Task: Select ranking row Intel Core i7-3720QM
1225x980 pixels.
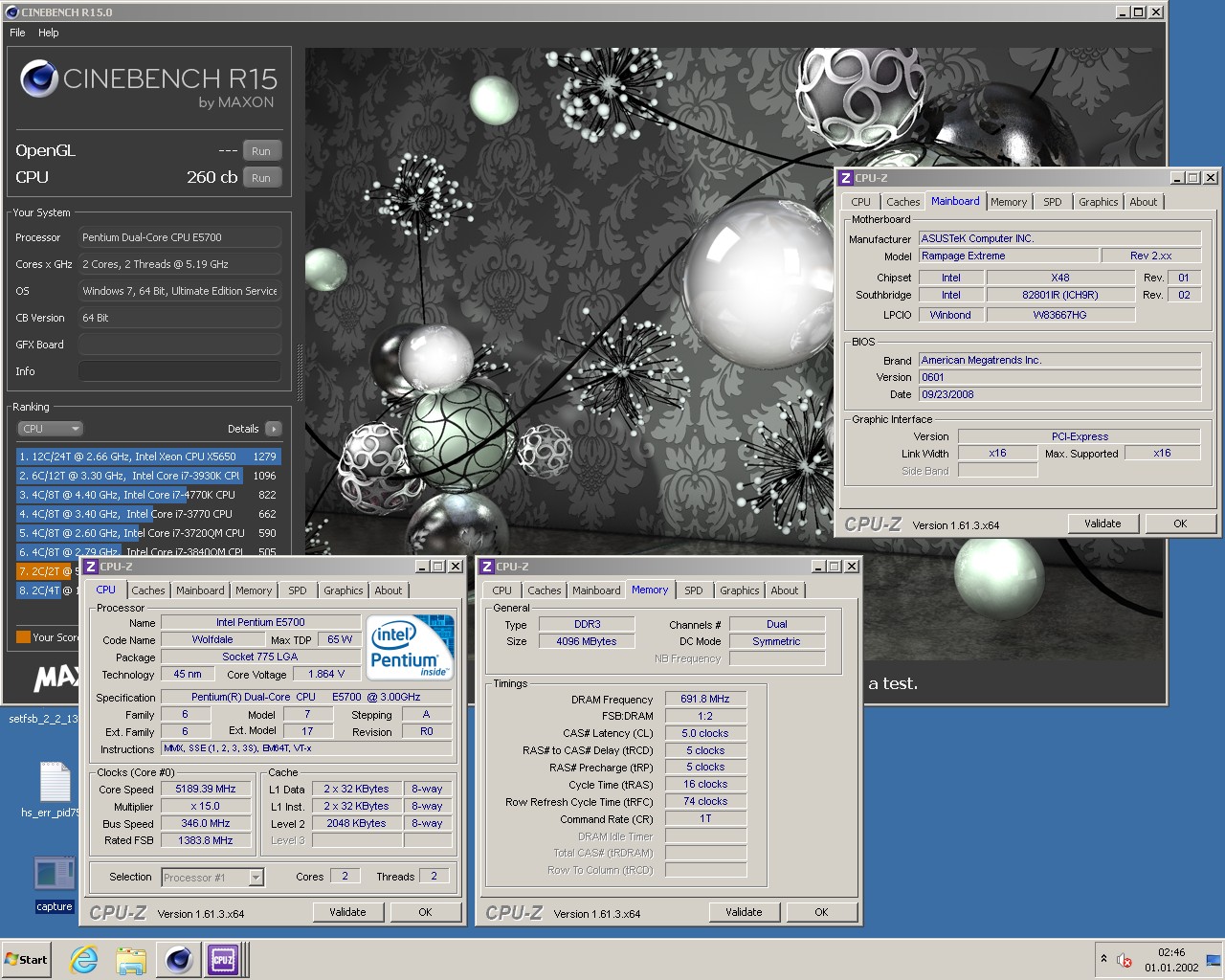Action: click(148, 533)
